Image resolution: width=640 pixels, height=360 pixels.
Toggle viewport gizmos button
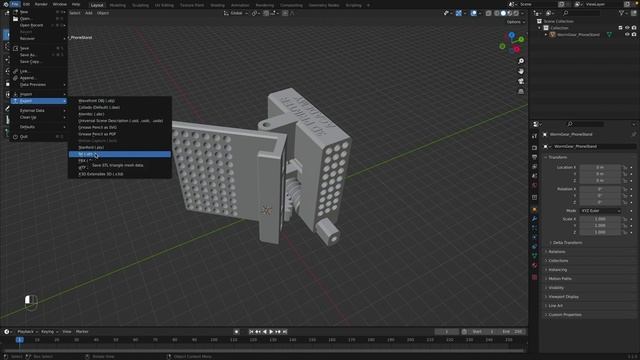coord(459,13)
